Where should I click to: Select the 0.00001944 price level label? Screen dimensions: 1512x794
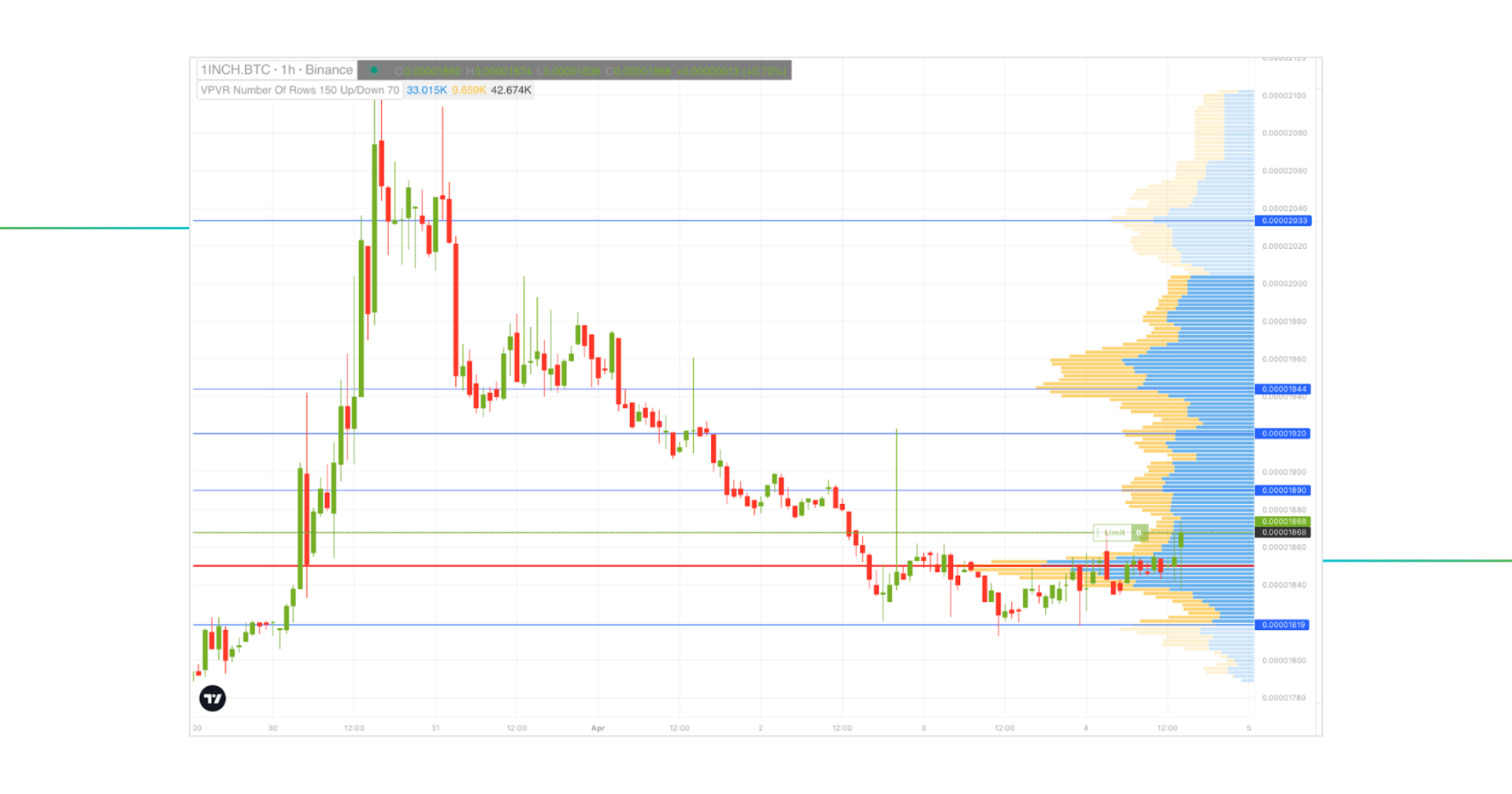(x=1284, y=389)
